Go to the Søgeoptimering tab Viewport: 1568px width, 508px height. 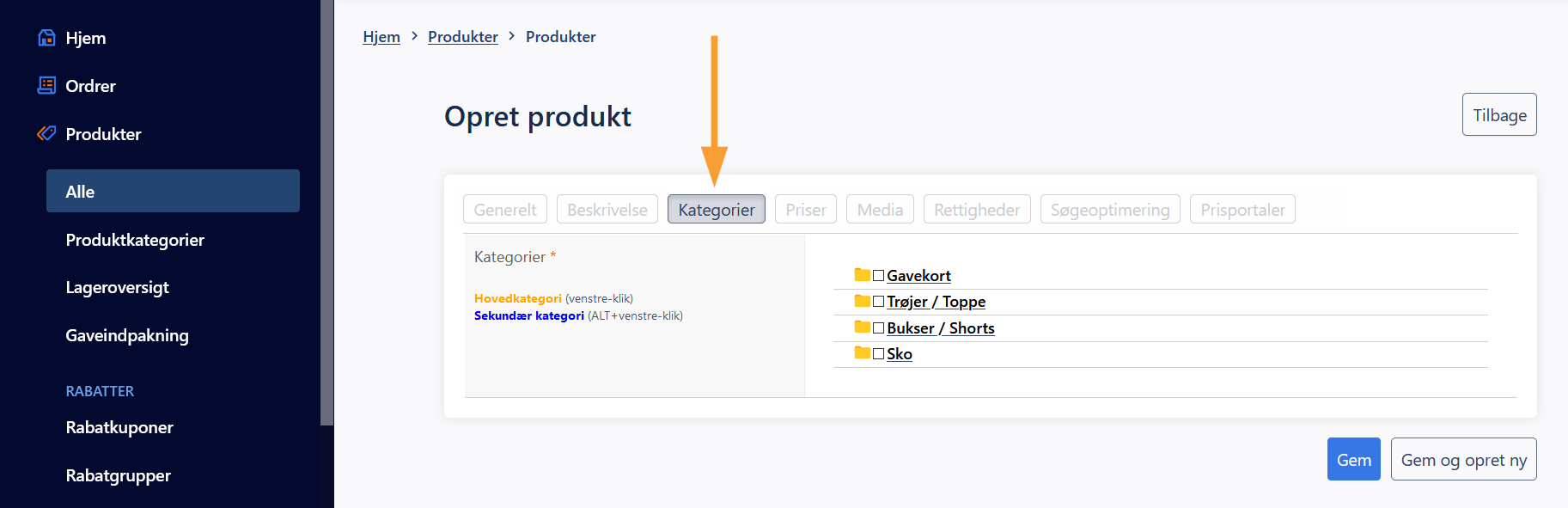click(1110, 209)
